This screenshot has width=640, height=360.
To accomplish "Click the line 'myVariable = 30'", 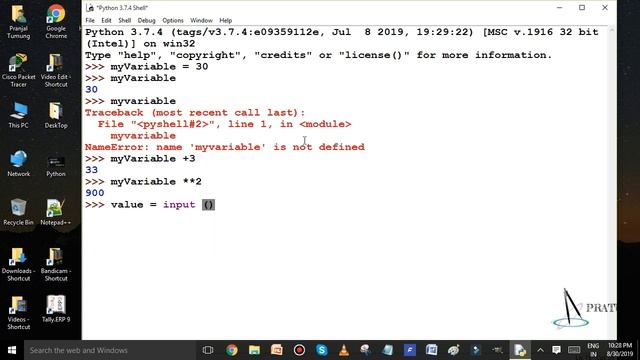I will pyautogui.click(x=159, y=67).
